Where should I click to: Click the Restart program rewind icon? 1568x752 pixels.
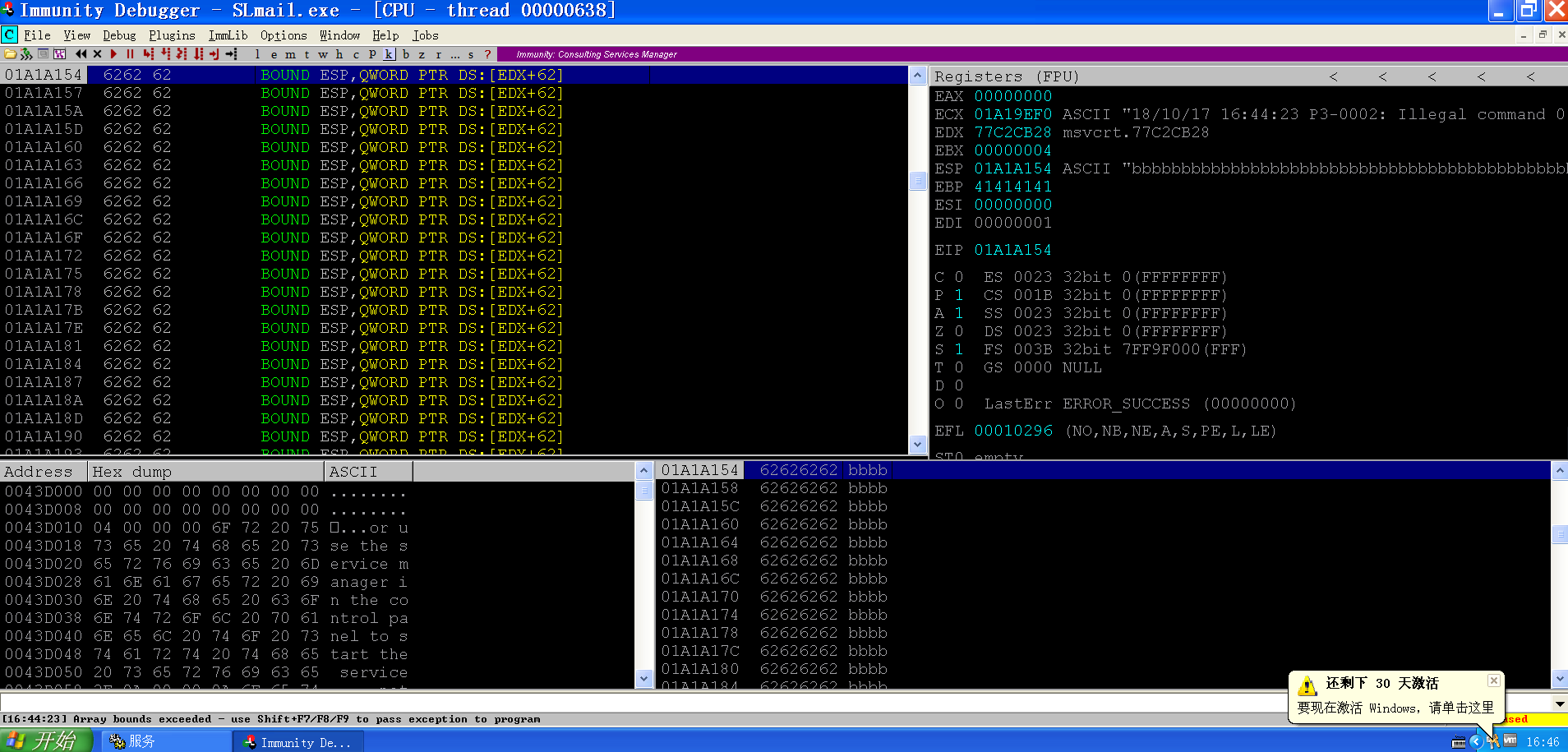pyautogui.click(x=81, y=54)
